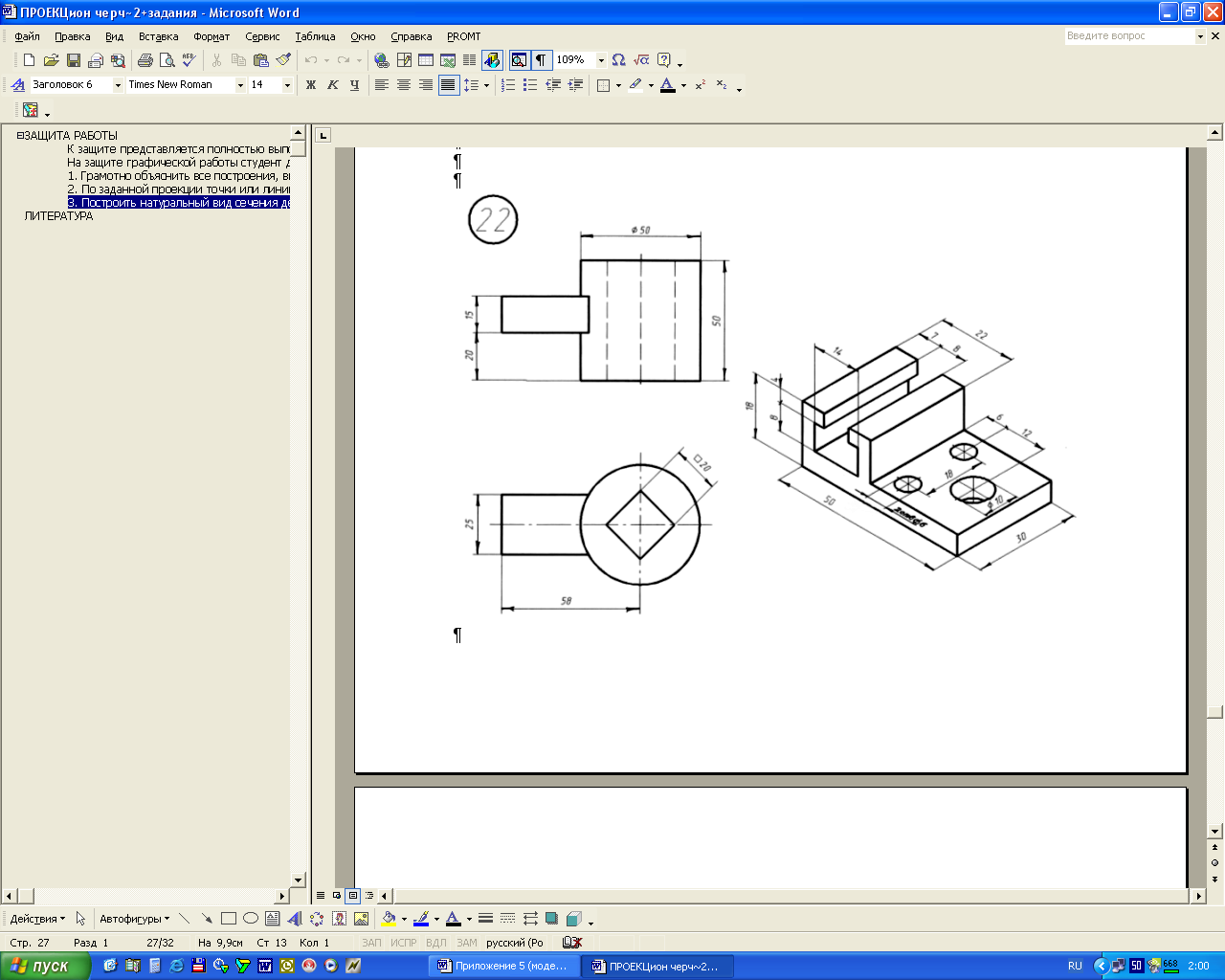Select '3. Построить натуральный вид сечения' map entry
Screen dimensions: 1225x980
pos(178,203)
